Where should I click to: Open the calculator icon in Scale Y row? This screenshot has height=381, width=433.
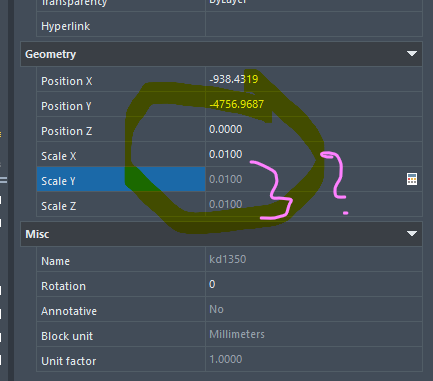[412, 179]
